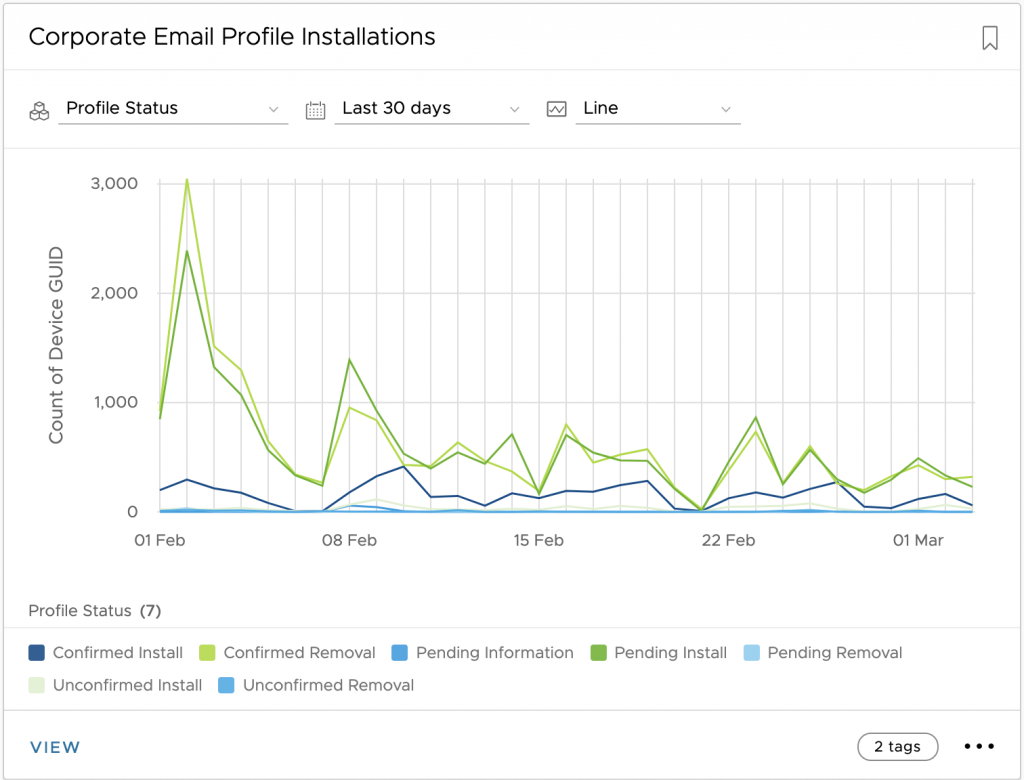Click the calendar date range icon
This screenshot has width=1024, height=780.
[316, 110]
